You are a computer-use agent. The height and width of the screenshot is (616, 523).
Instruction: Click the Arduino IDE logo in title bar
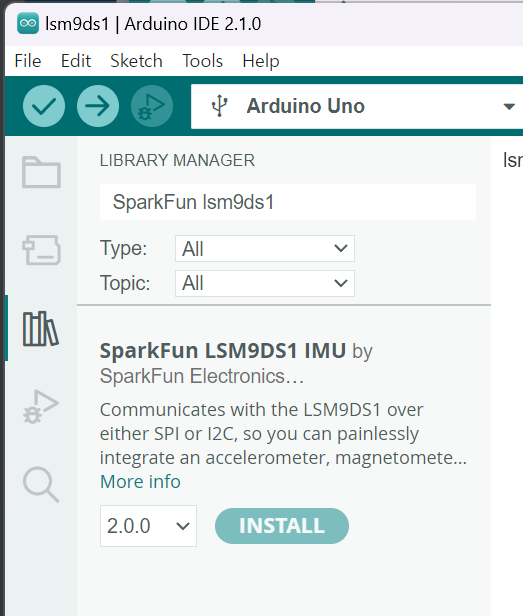pos(28,24)
